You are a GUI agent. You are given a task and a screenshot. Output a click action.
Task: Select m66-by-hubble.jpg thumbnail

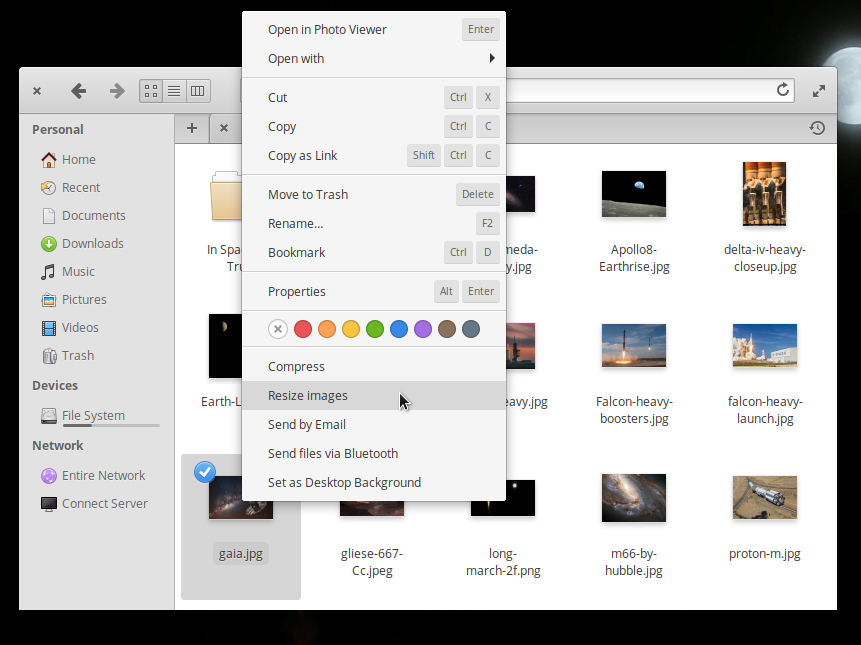(634, 498)
